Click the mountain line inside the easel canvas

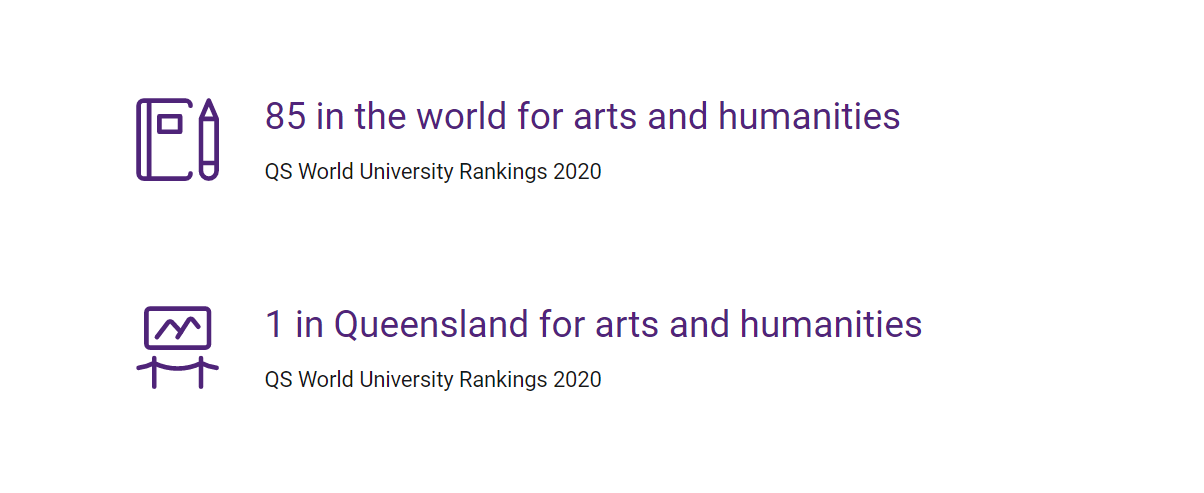[177, 327]
